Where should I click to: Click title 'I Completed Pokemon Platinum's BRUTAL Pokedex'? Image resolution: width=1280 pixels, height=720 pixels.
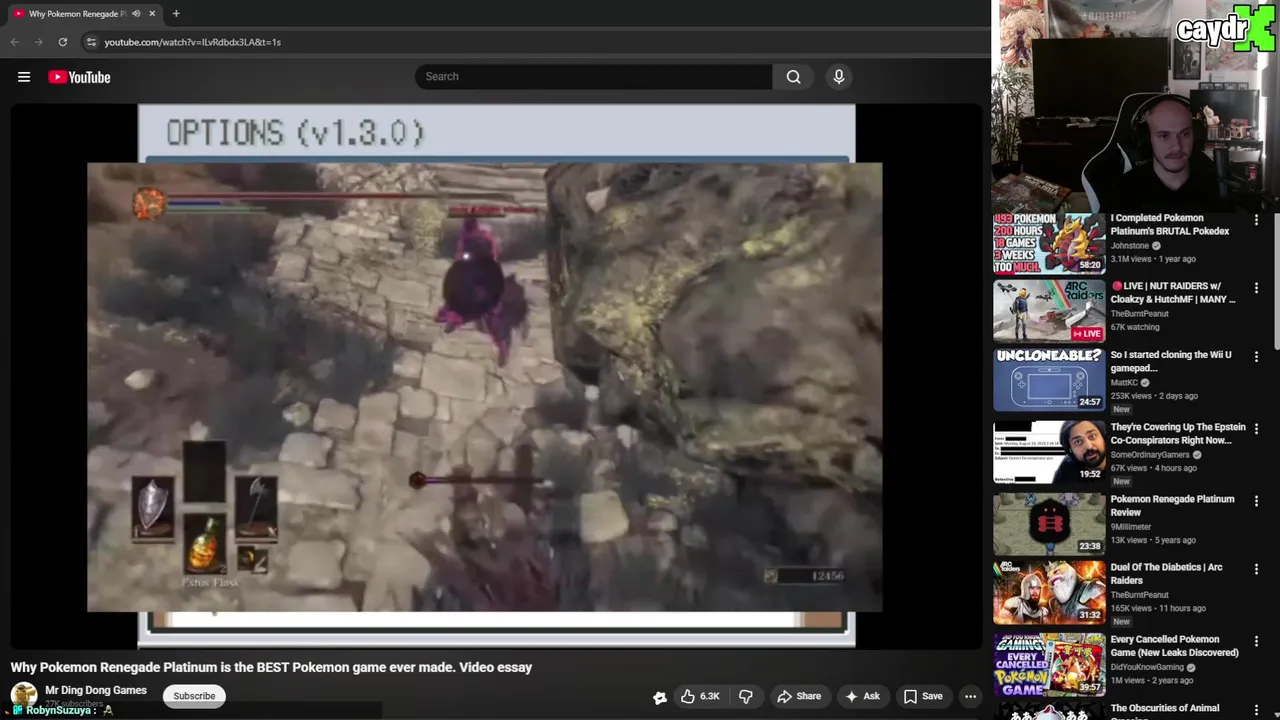tap(1170, 224)
